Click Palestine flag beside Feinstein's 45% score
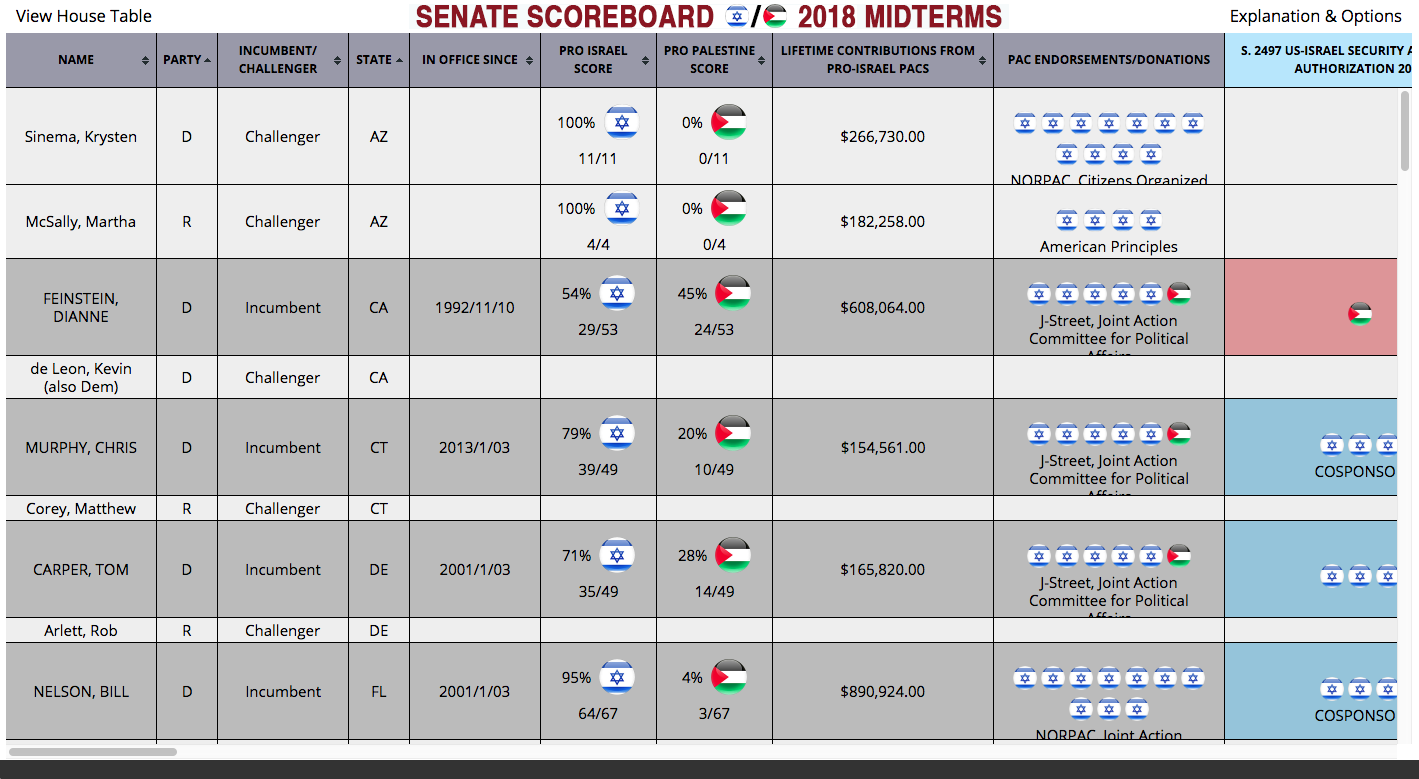Viewport: 1419px width, 779px height. click(733, 293)
